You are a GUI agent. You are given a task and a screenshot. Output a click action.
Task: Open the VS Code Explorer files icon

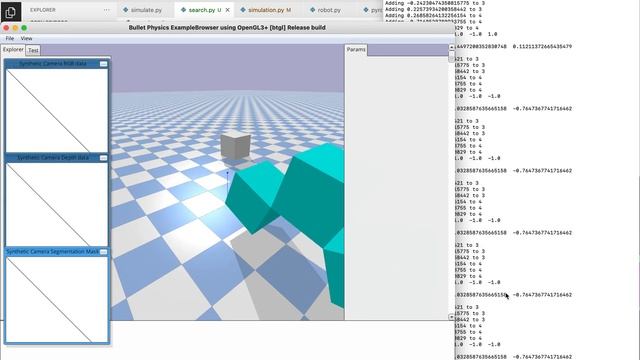click(x=11, y=12)
